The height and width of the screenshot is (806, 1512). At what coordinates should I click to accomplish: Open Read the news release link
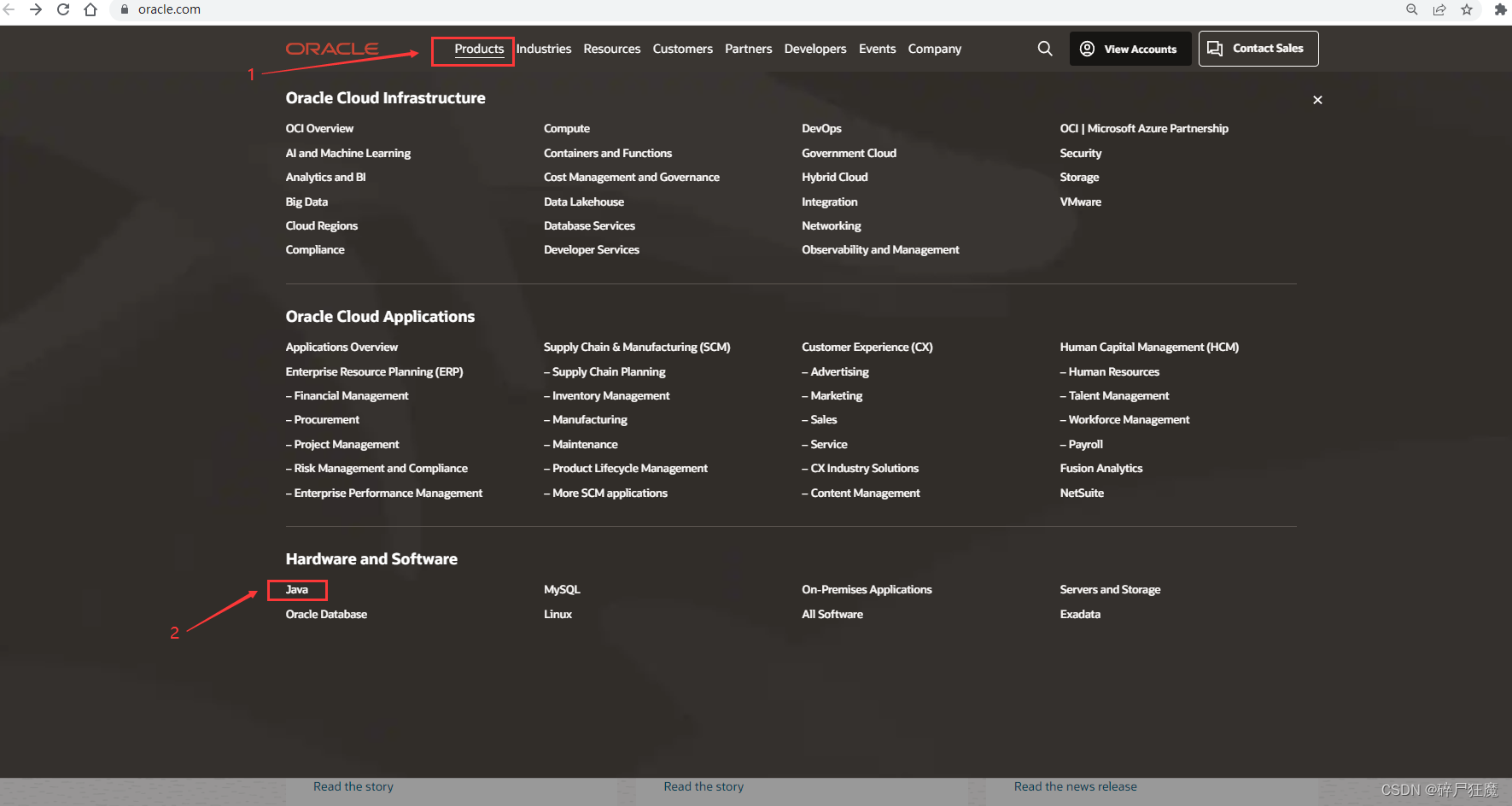tap(1076, 786)
